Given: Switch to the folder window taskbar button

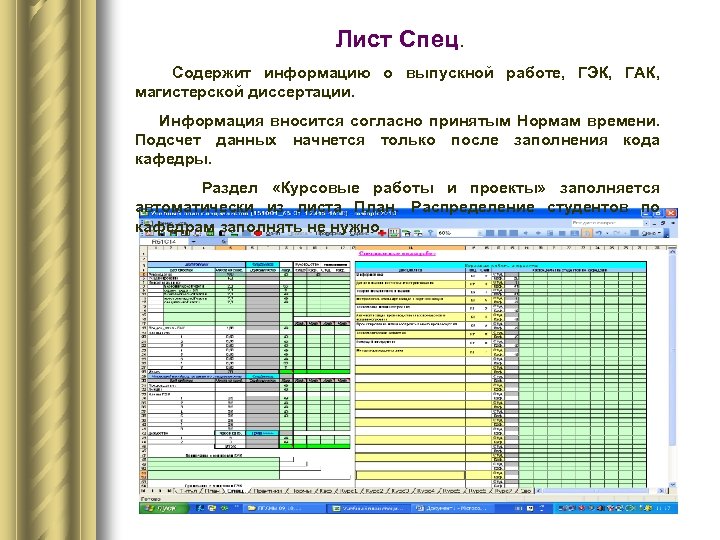Looking at the screenshot, I should [x=284, y=508].
